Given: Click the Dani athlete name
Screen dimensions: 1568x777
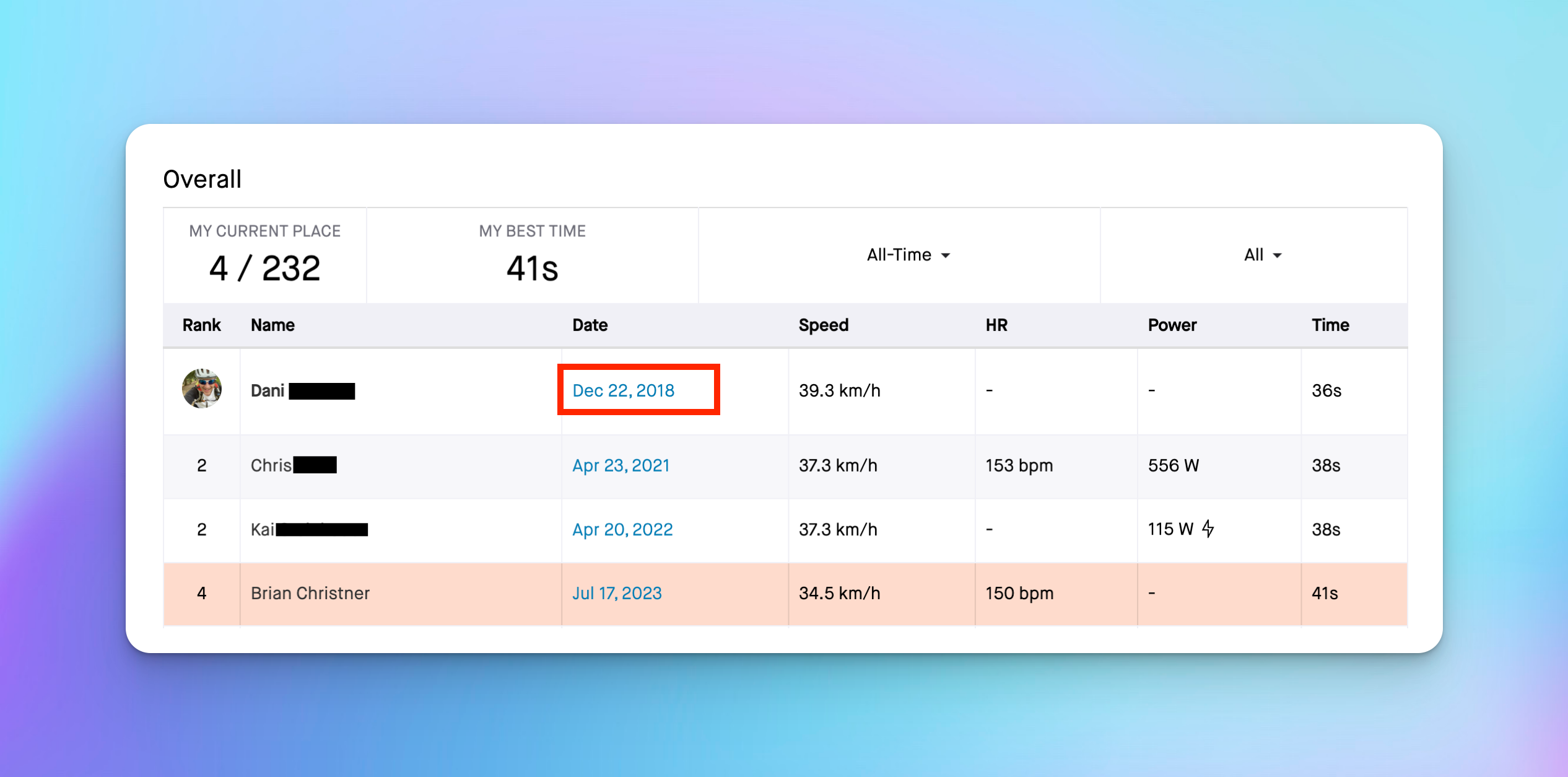Looking at the screenshot, I should tap(268, 390).
